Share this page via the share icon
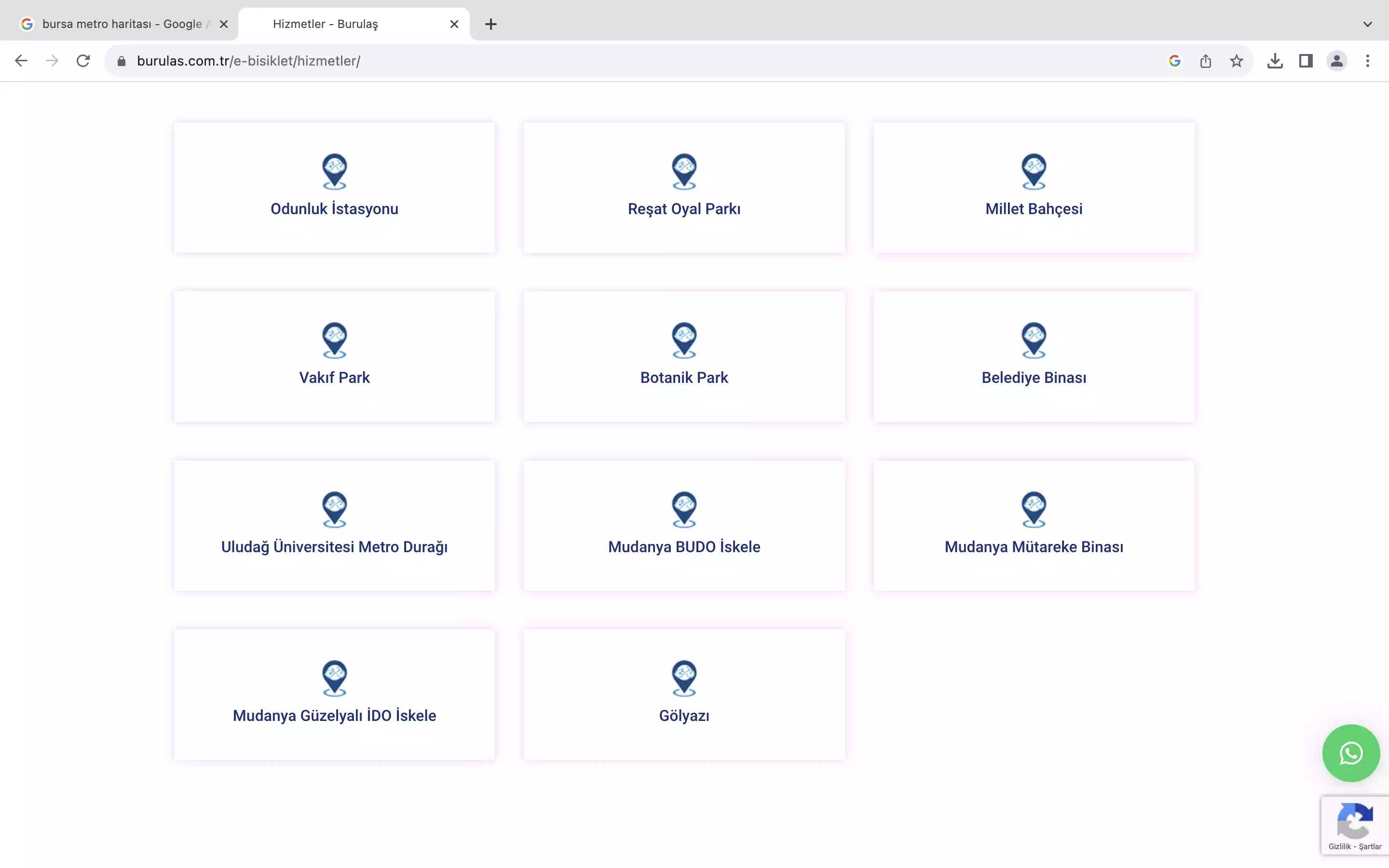This screenshot has width=1389, height=868. tap(1205, 61)
